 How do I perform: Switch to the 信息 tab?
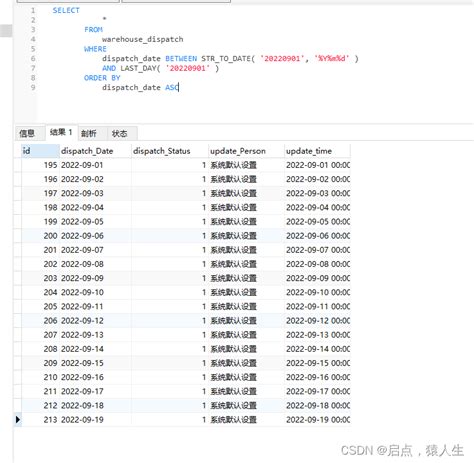pyautogui.click(x=29, y=133)
